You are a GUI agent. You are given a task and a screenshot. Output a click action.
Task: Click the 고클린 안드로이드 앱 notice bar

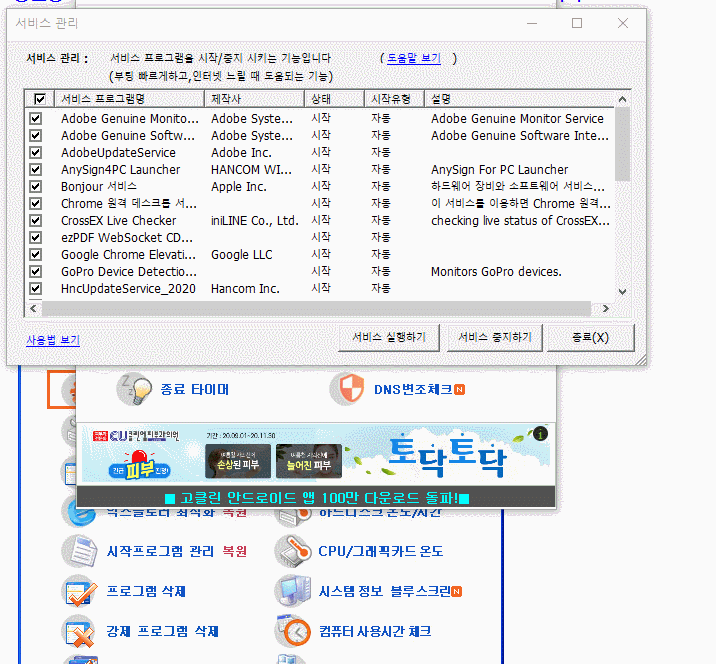316,497
